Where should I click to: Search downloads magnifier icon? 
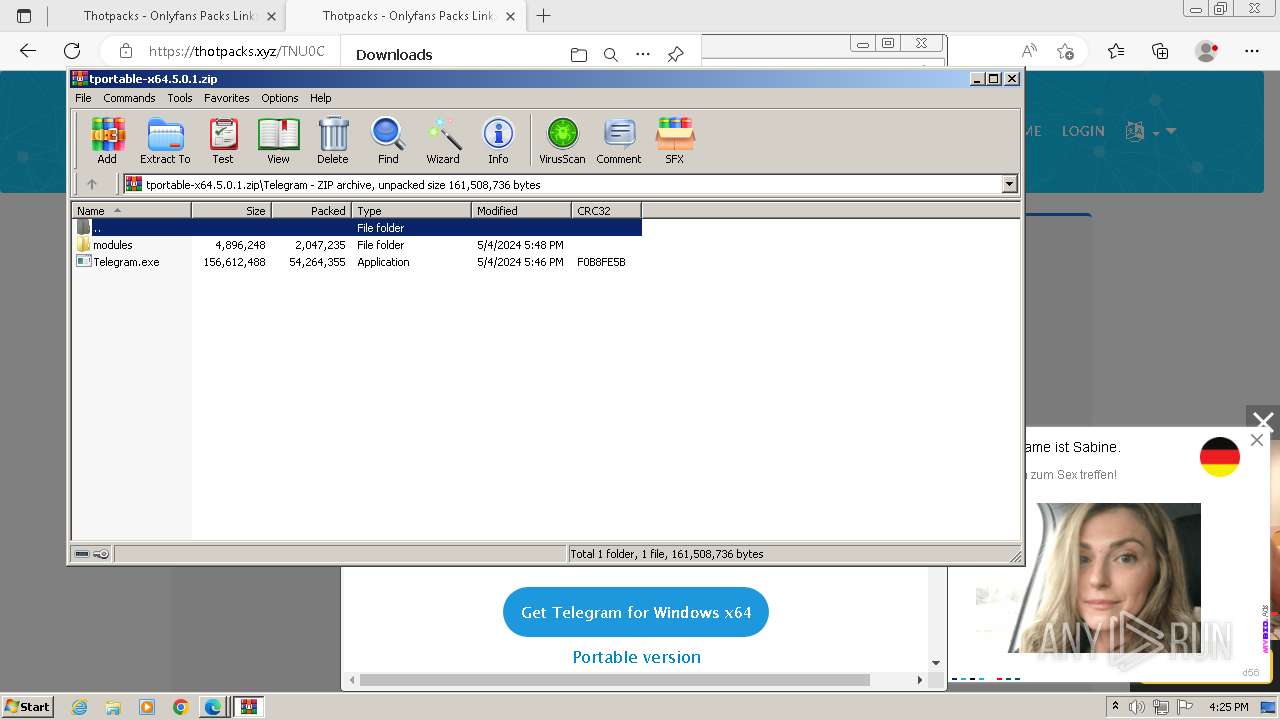point(610,55)
